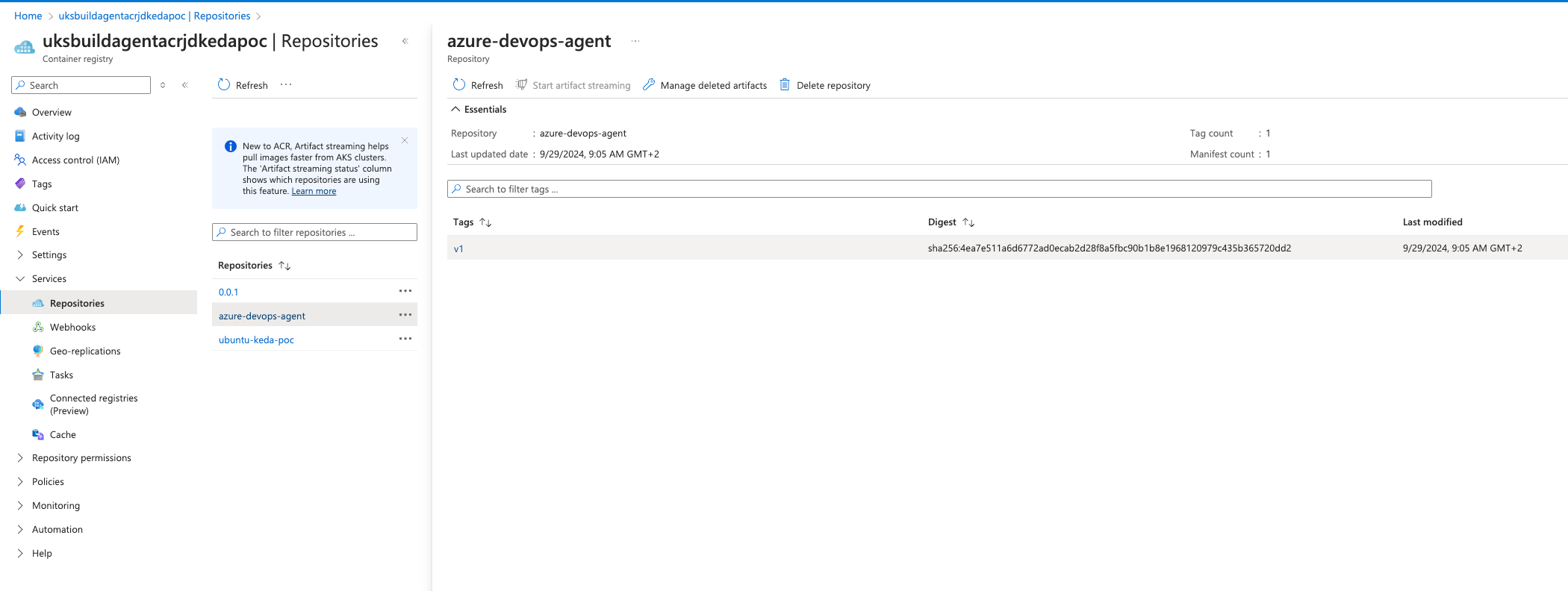
Task: Click the Overview cloud icon
Action: coord(20,113)
